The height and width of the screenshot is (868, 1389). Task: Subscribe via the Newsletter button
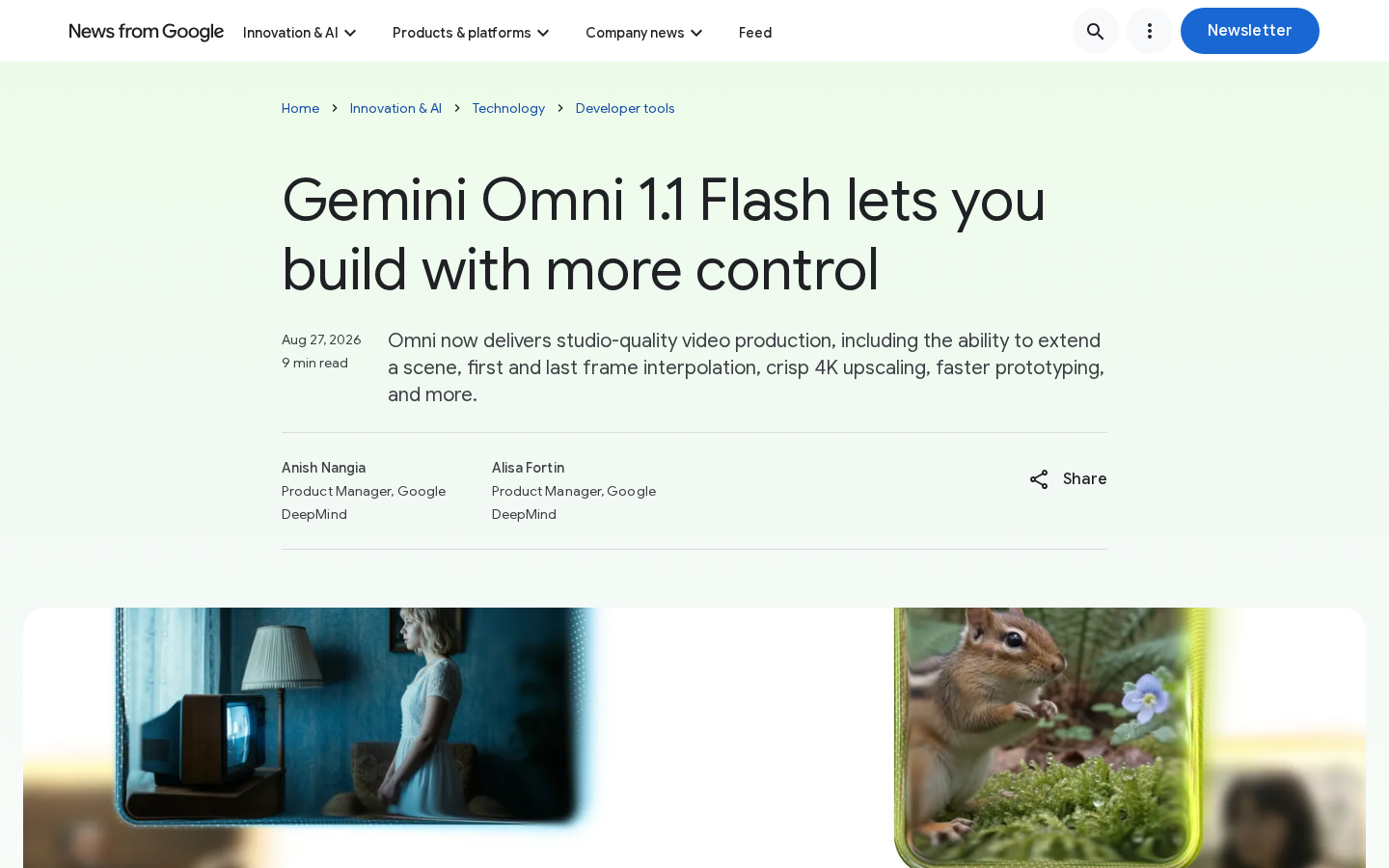tap(1250, 31)
